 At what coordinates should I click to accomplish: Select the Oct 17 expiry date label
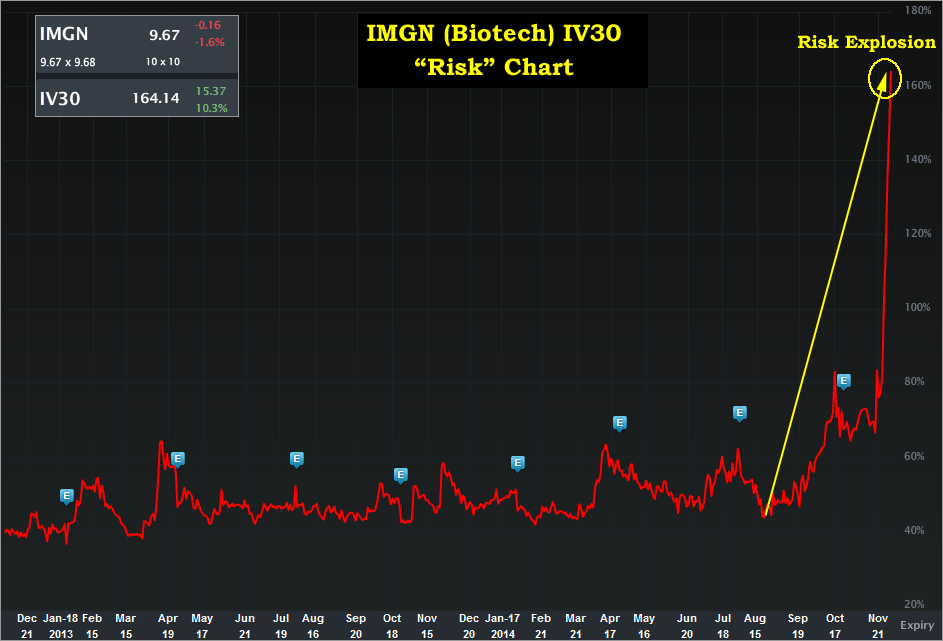pos(835,626)
